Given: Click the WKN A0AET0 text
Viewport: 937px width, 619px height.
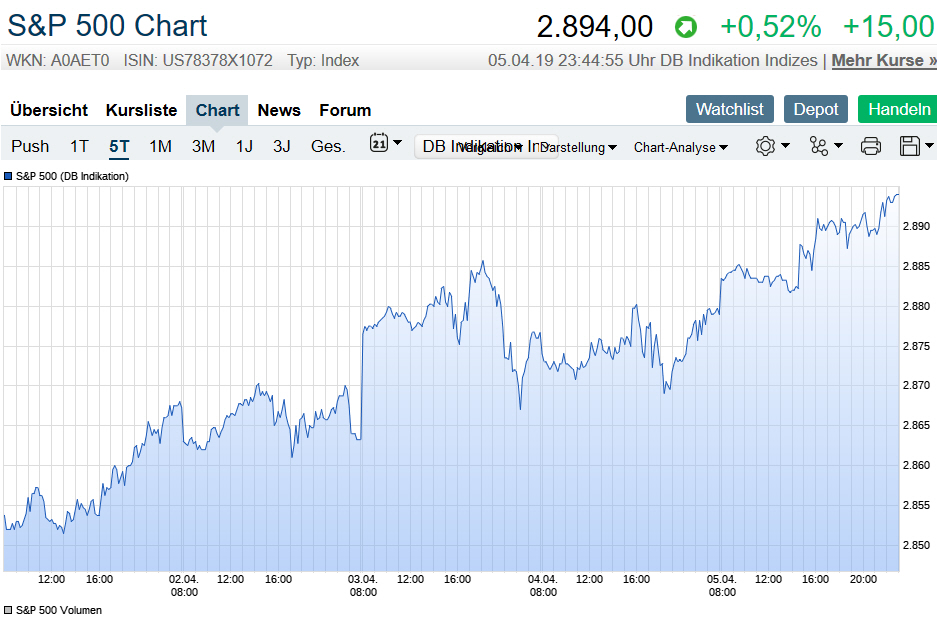Looking at the screenshot, I should pos(57,60).
